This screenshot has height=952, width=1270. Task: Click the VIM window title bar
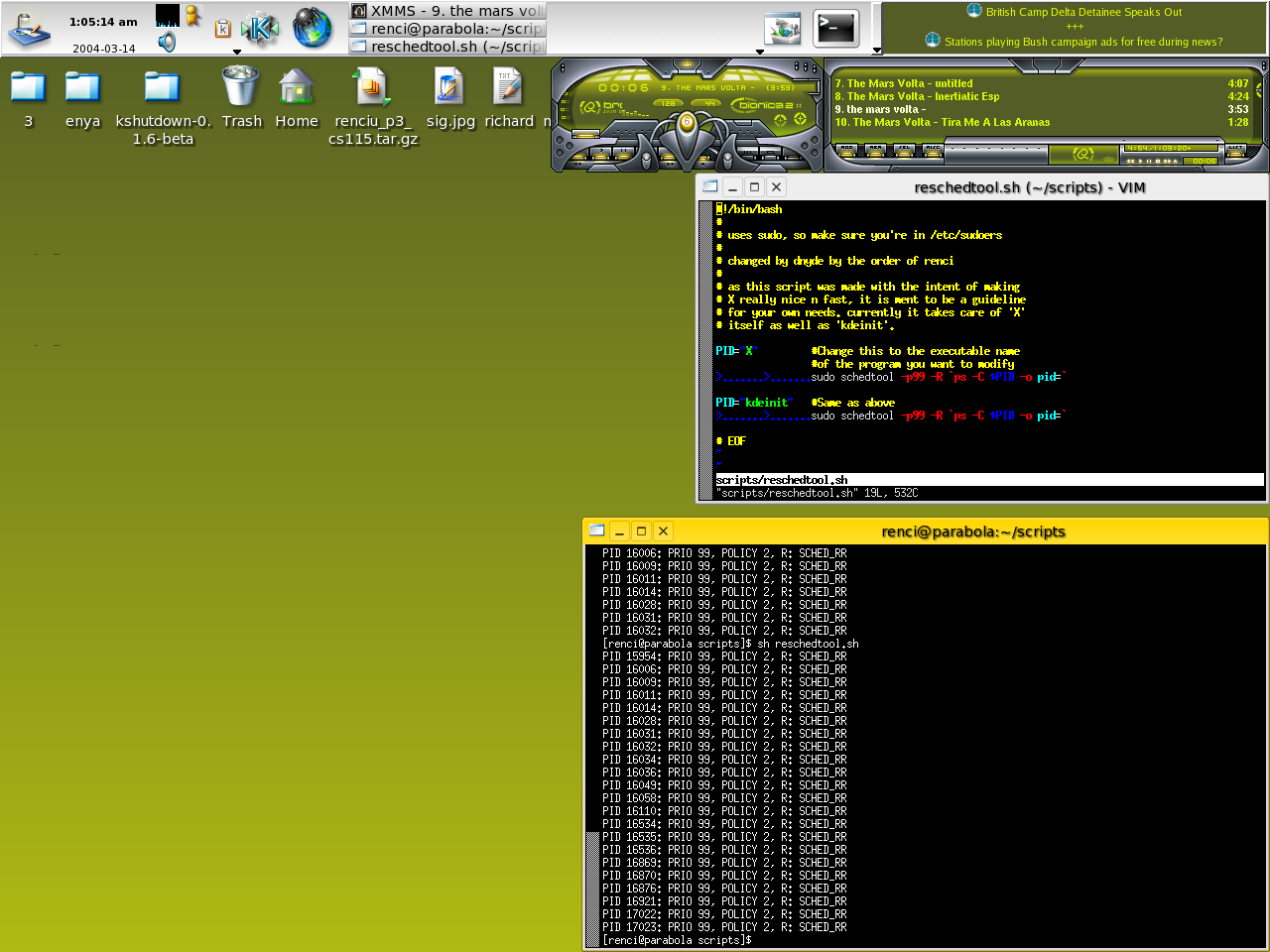point(1029,186)
